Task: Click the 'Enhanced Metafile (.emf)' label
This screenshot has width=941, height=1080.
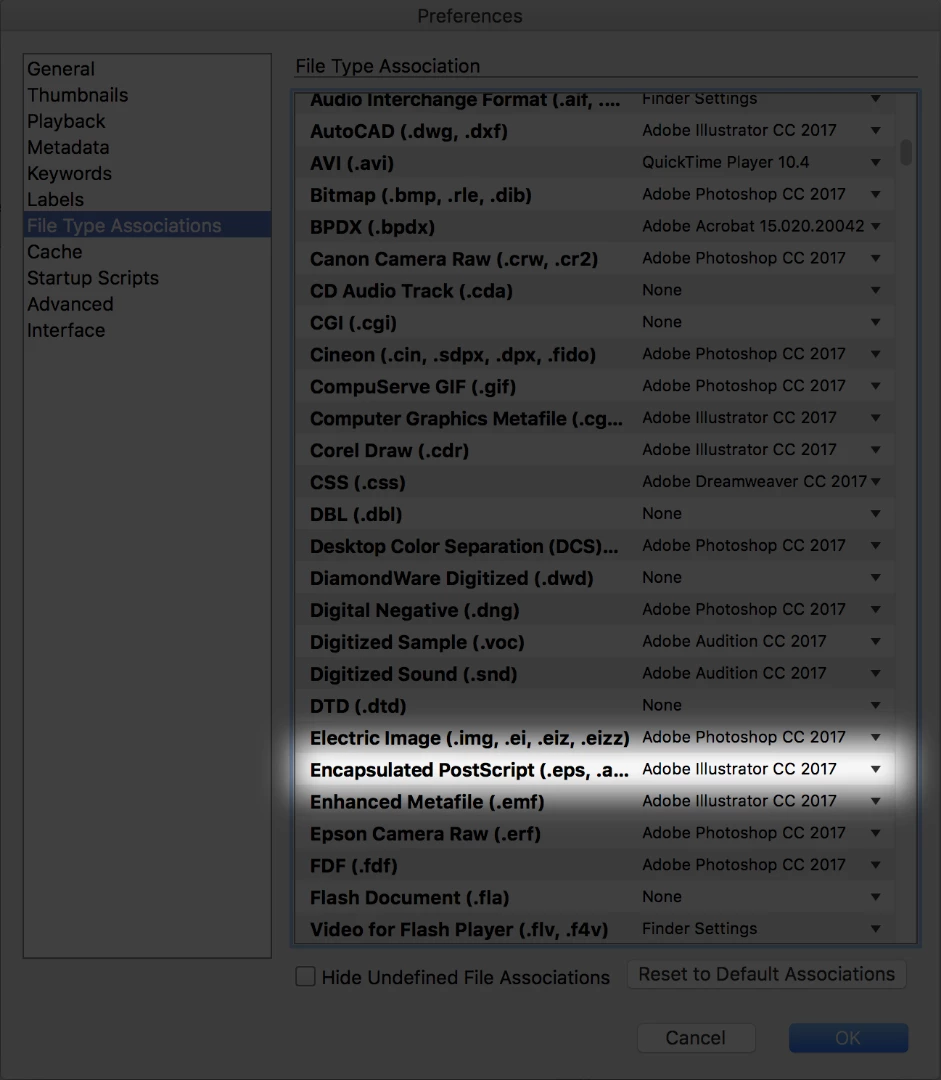Action: coord(427,802)
